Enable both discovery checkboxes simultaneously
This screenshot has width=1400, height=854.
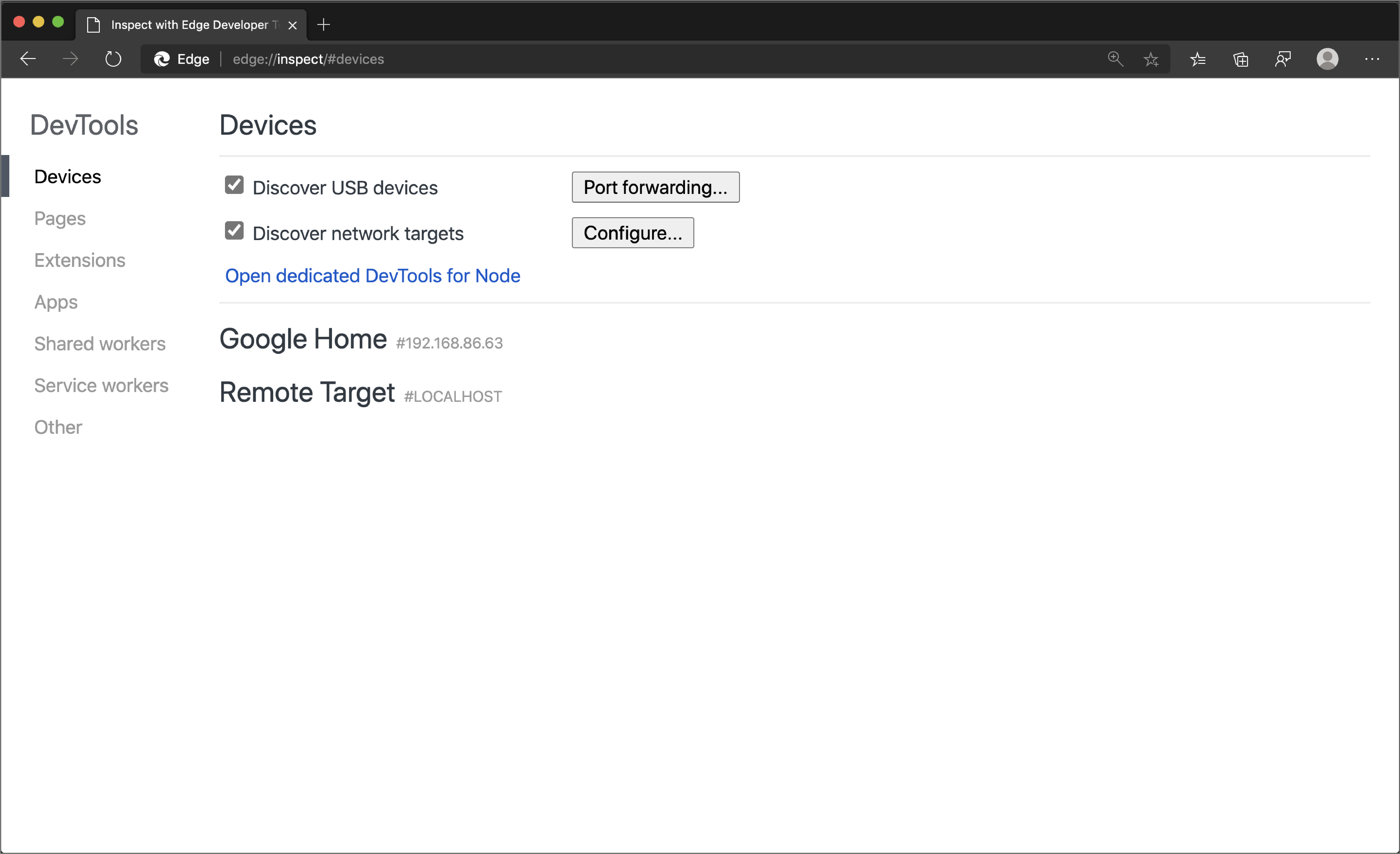[x=234, y=187]
